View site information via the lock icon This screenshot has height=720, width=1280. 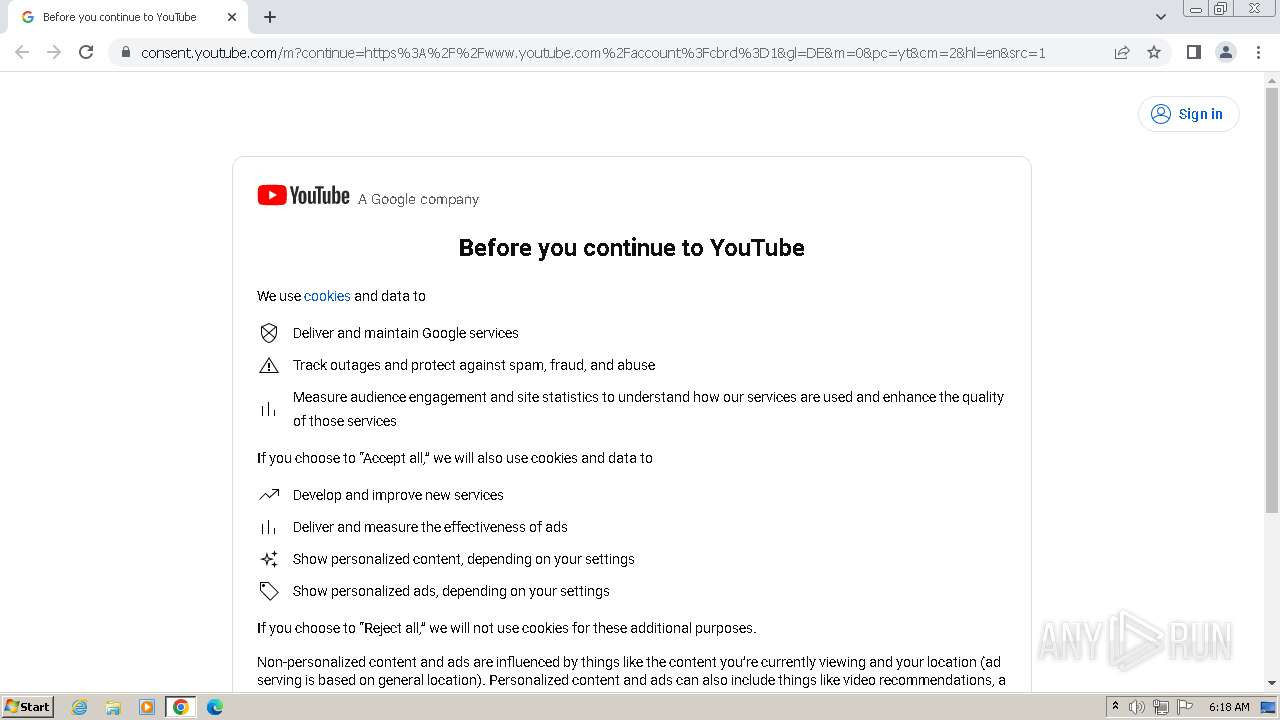click(125, 52)
